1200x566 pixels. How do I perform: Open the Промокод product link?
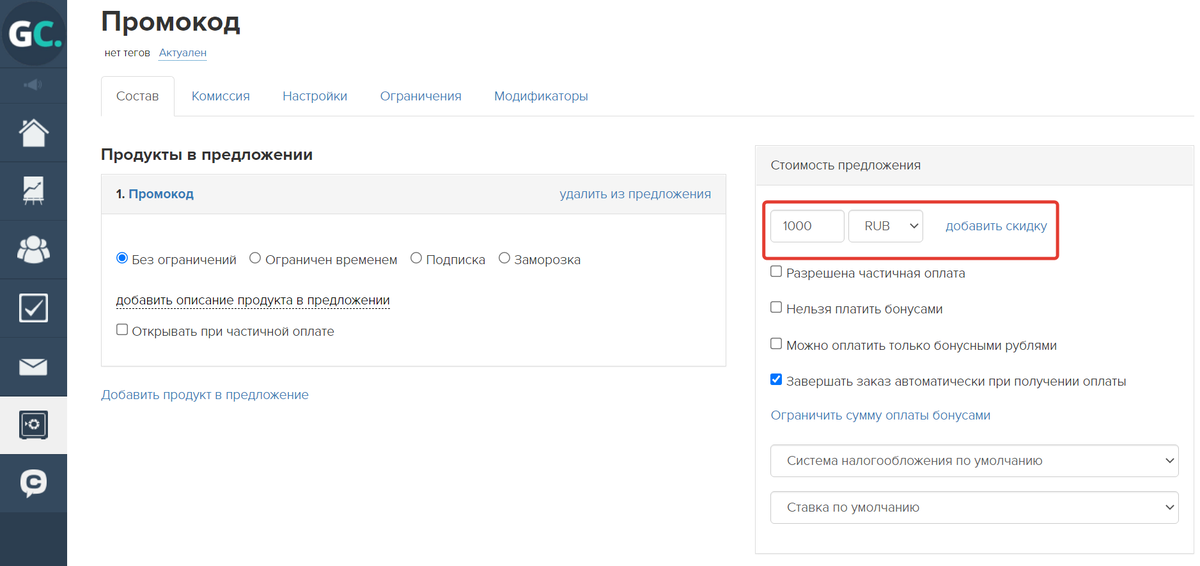pyautogui.click(x=161, y=194)
